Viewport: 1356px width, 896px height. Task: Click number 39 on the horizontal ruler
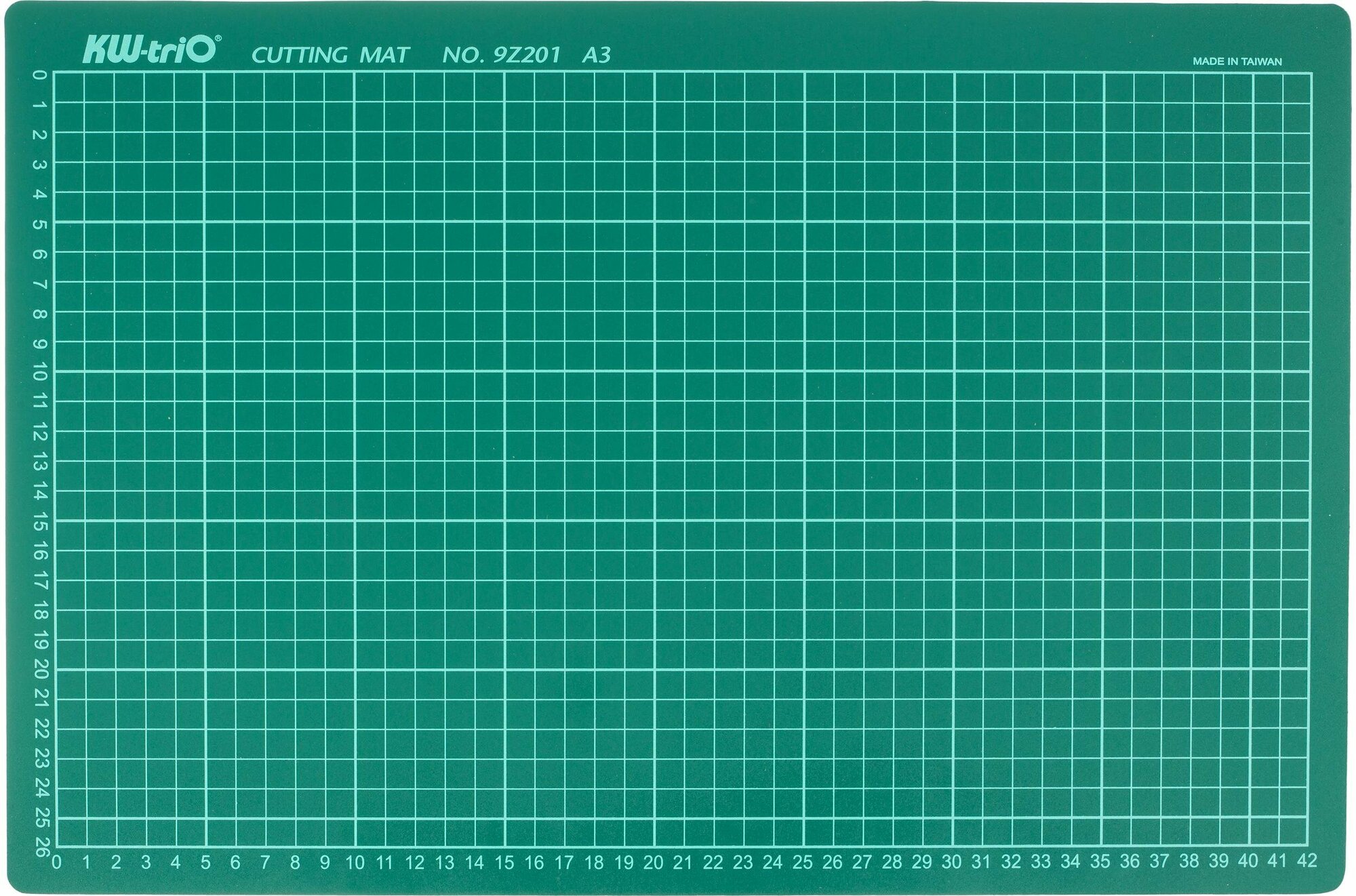(x=1218, y=861)
